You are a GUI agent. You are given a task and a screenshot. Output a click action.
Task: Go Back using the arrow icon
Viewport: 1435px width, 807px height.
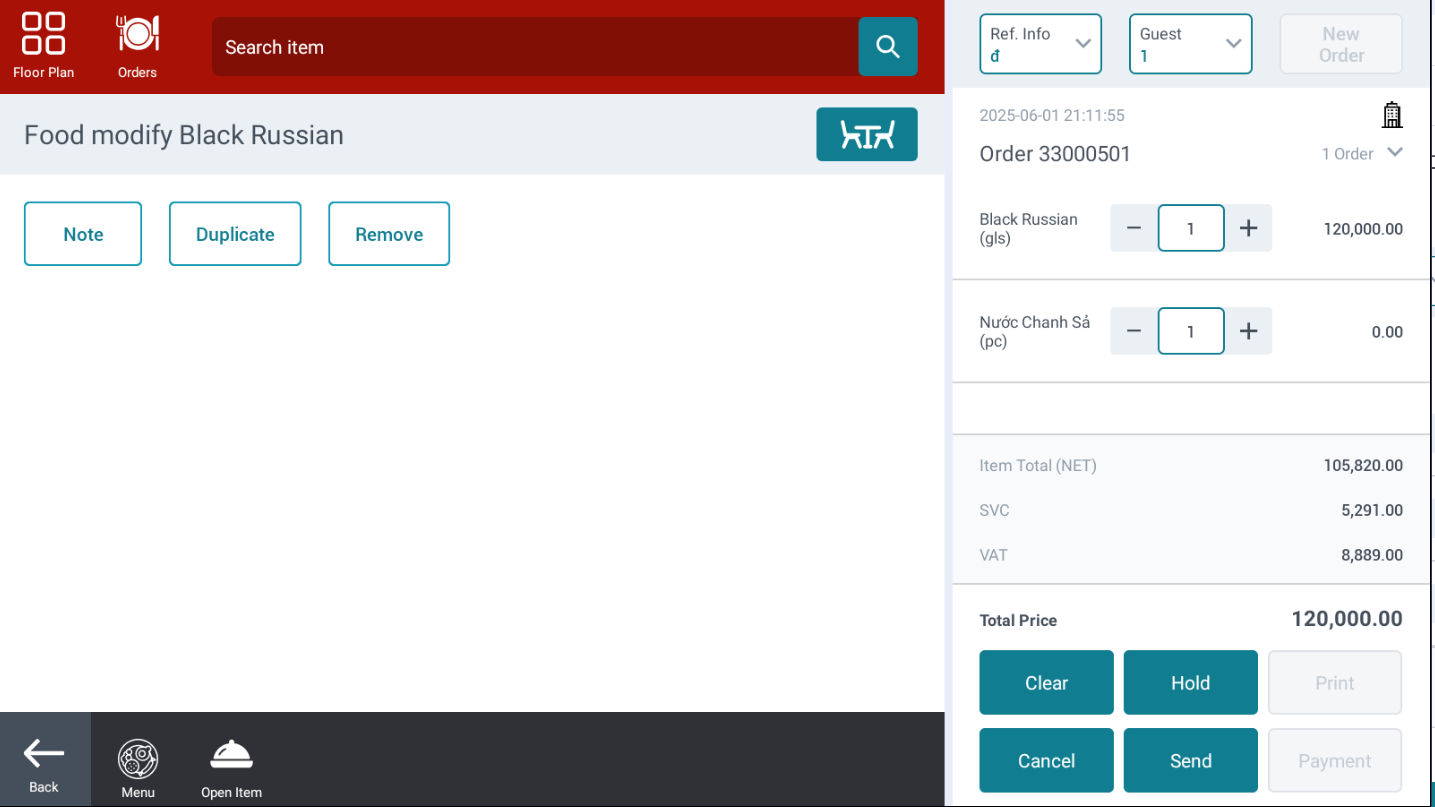(45, 759)
